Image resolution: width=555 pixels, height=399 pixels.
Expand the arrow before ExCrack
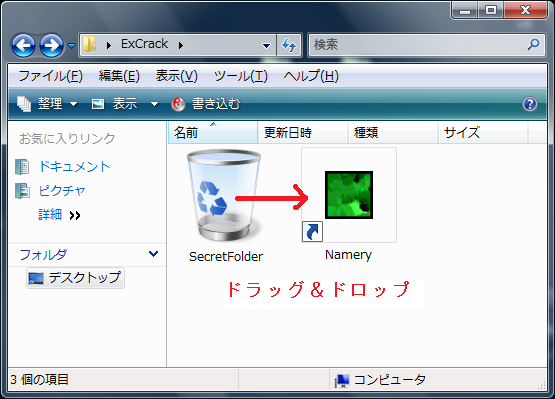(x=109, y=45)
